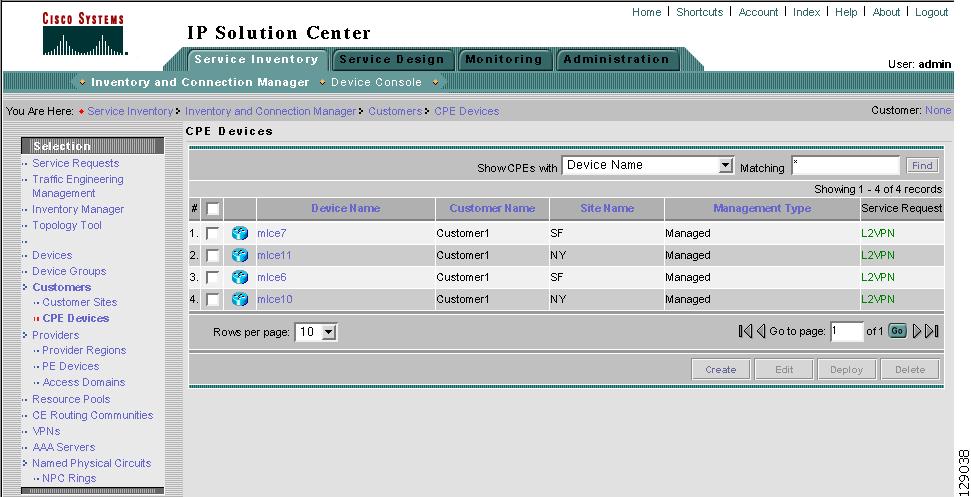Open Resource Pools in Selection panel
The height and width of the screenshot is (497, 971).
[71, 399]
